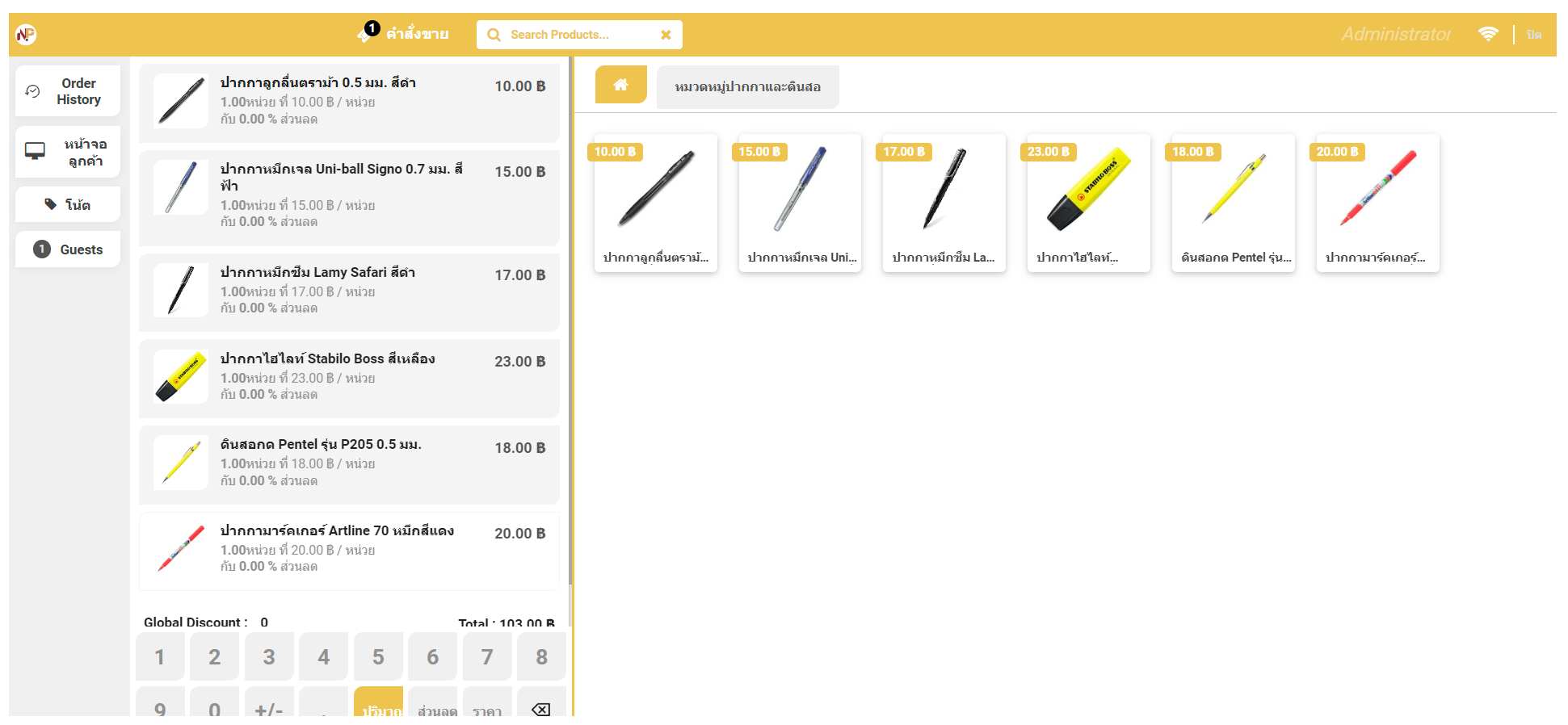Tap numpad key 2
This screenshot has width=1568, height=725.
pos(214,656)
